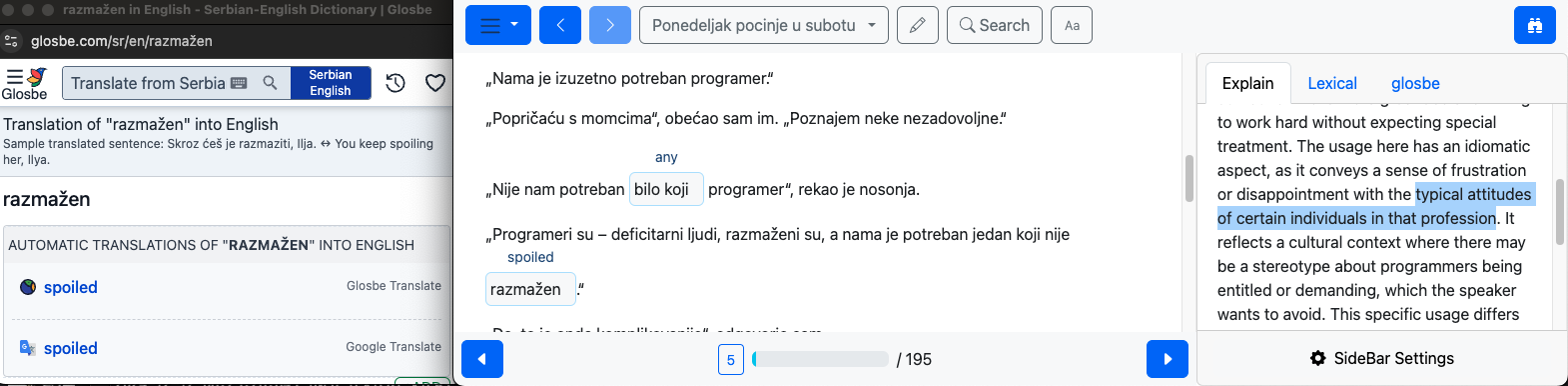Screen dimensions: 1568x386
Task: Open SideBar Settings
Action: pos(1382,358)
